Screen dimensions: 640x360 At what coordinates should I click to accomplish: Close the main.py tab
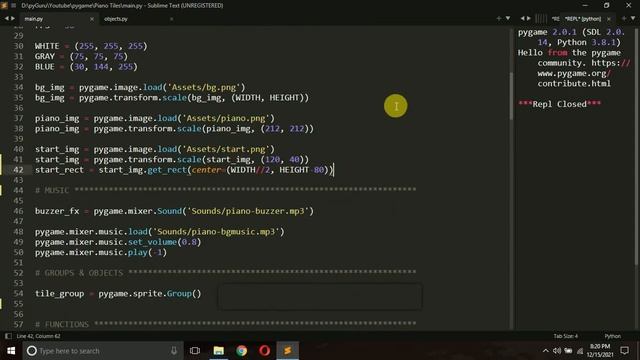92,19
